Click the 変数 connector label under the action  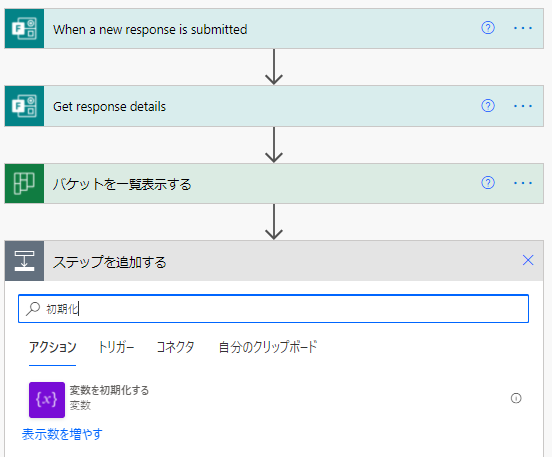80,405
